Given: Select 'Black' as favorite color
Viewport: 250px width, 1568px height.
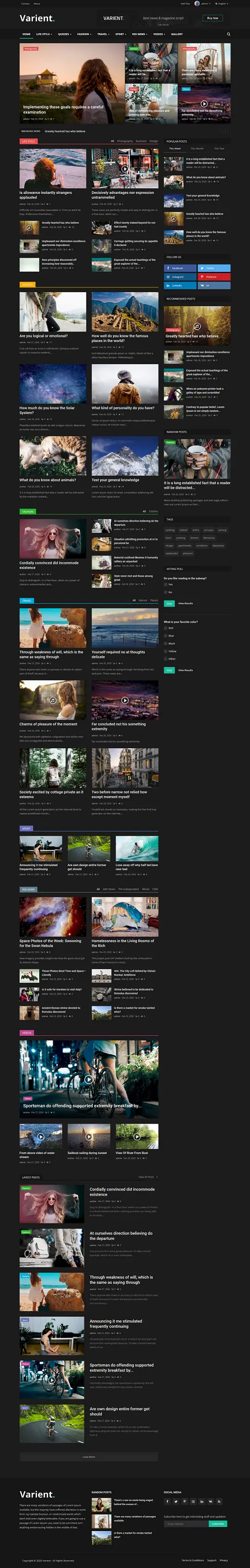Looking at the screenshot, I should click(166, 643).
